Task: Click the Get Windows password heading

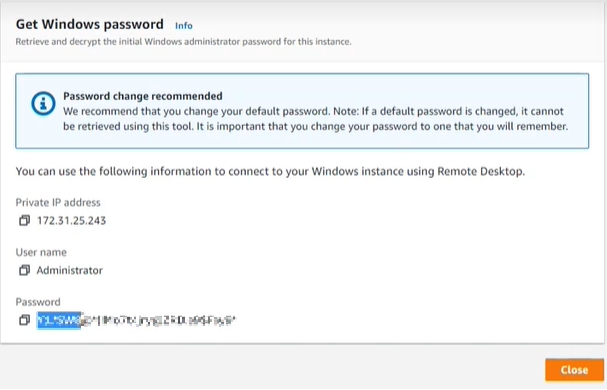Action: [x=89, y=24]
